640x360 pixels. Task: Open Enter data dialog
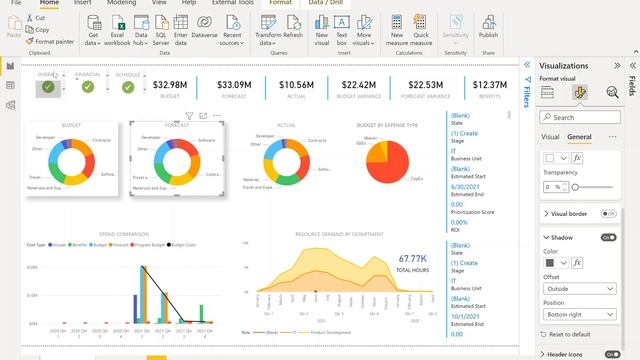[180, 31]
